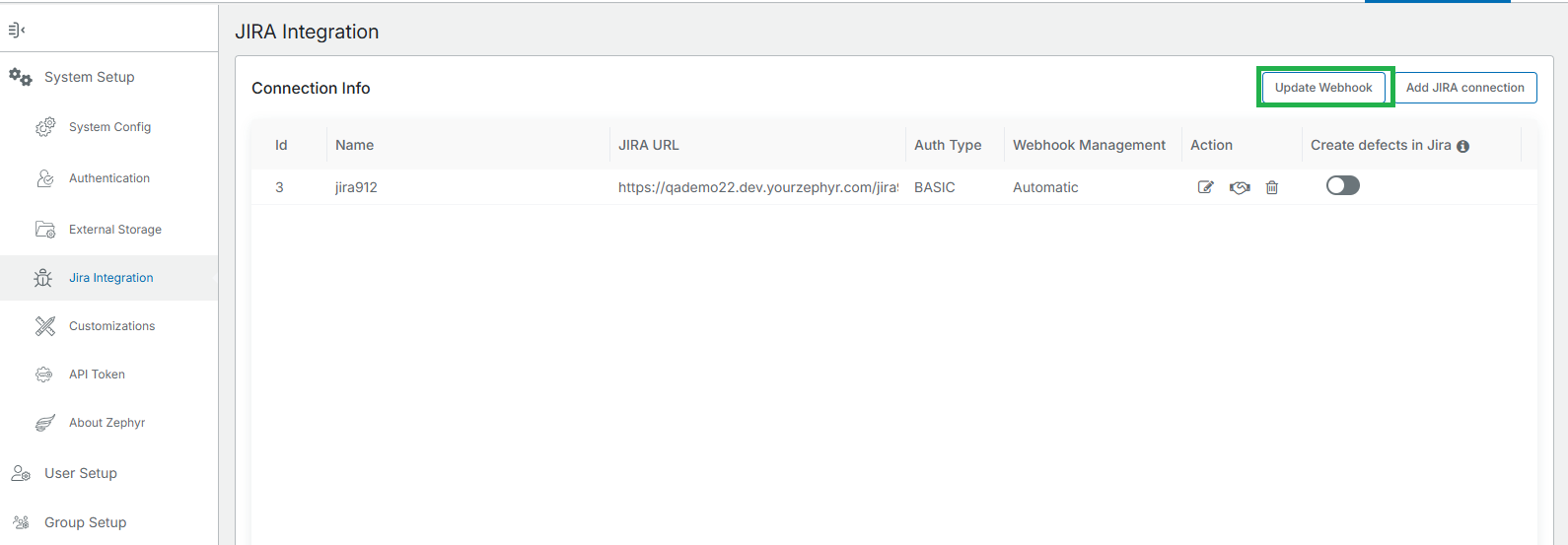Collapse the left sidebar with the toggle icon
The width and height of the screenshot is (1568, 545).
16,30
